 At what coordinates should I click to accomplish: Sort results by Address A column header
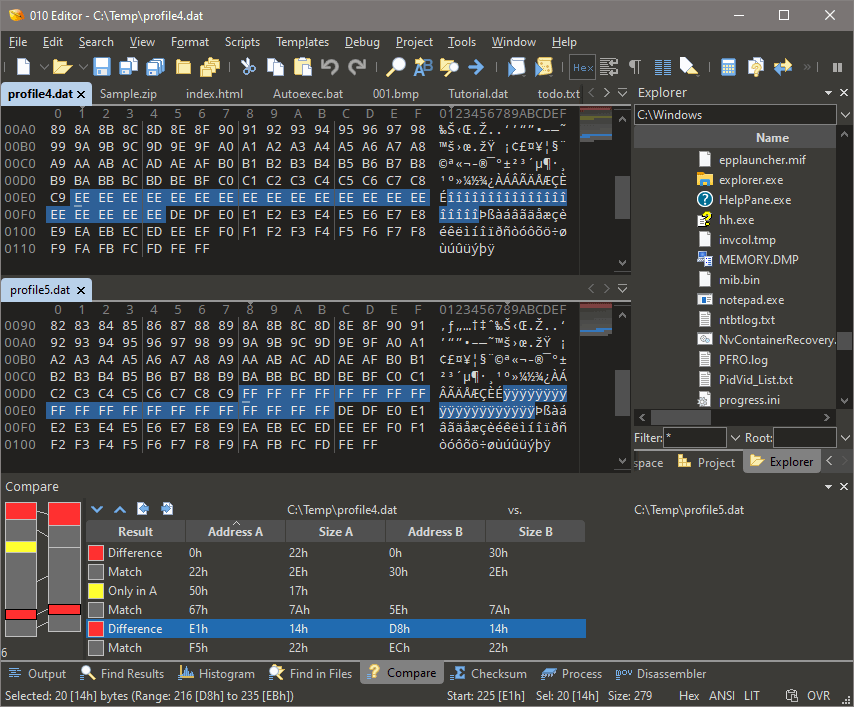click(235, 532)
